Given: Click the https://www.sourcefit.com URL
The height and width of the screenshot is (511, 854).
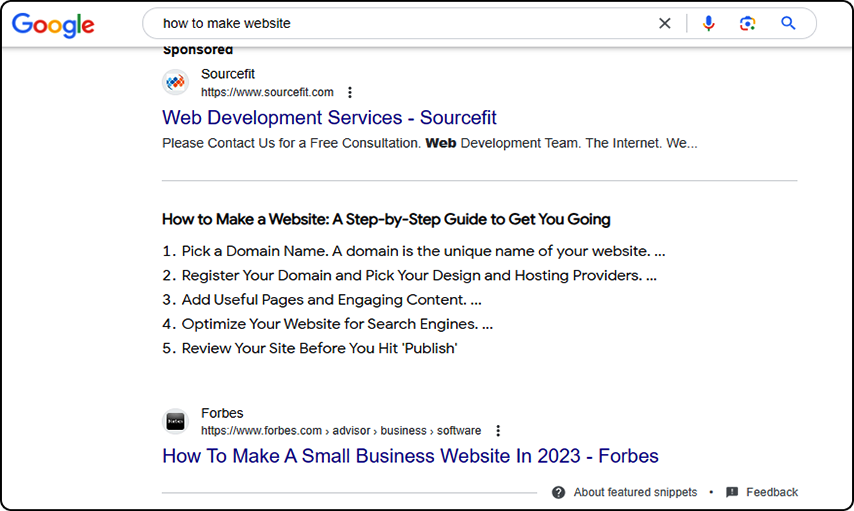Looking at the screenshot, I should pyautogui.click(x=267, y=92).
